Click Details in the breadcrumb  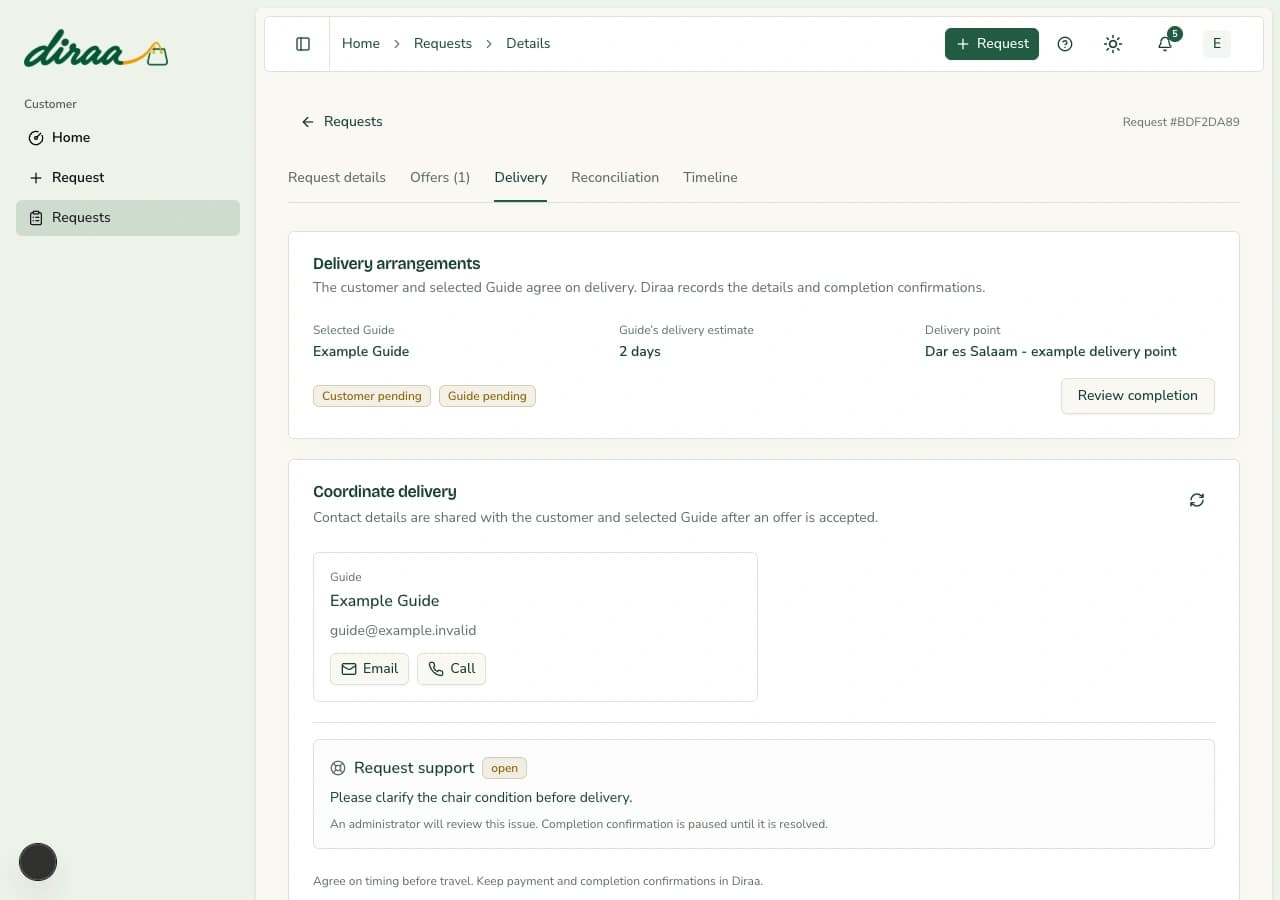click(x=528, y=44)
